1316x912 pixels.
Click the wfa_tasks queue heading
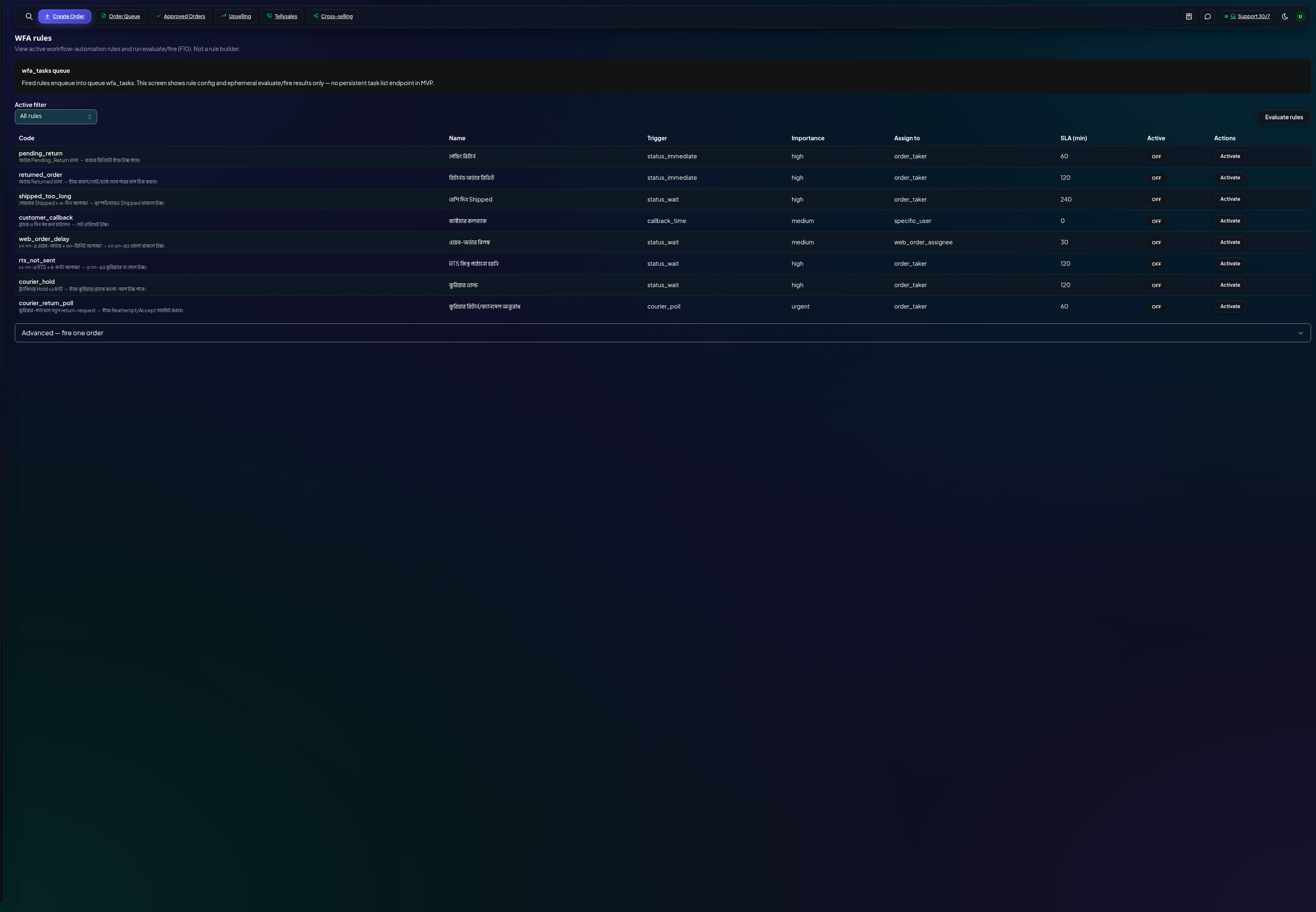(x=46, y=71)
